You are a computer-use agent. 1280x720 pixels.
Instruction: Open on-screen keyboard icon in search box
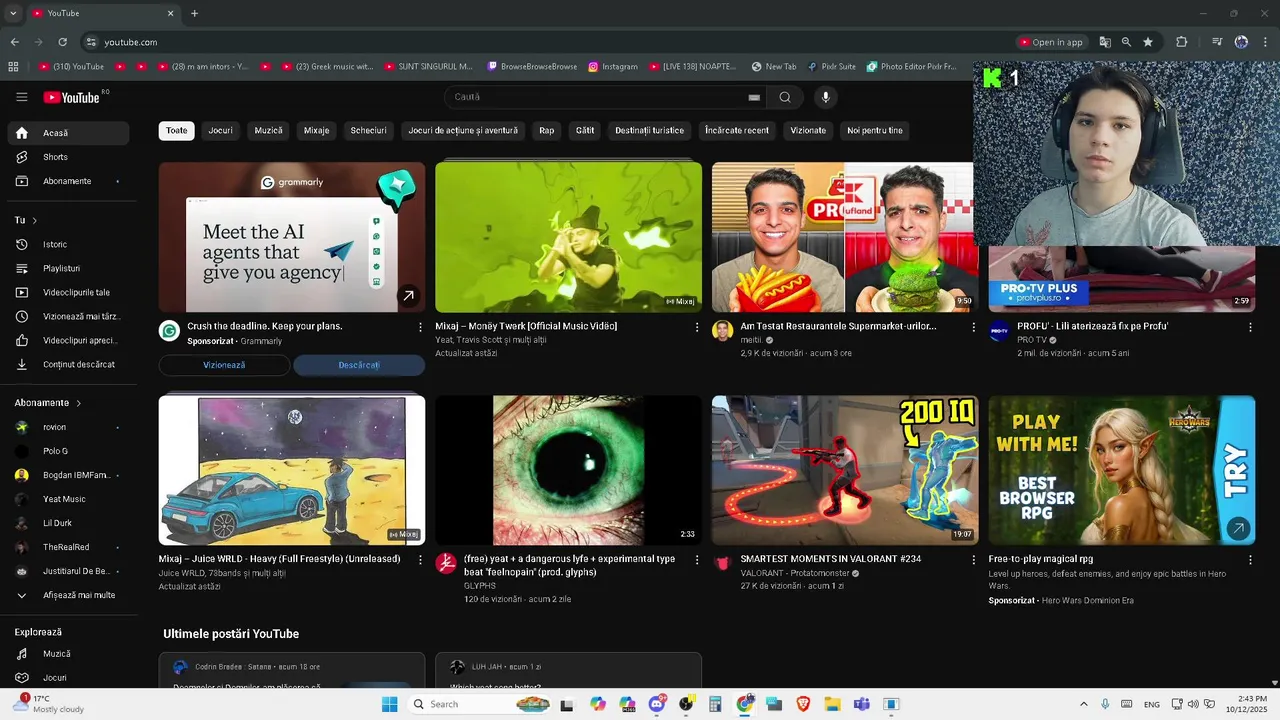754,97
